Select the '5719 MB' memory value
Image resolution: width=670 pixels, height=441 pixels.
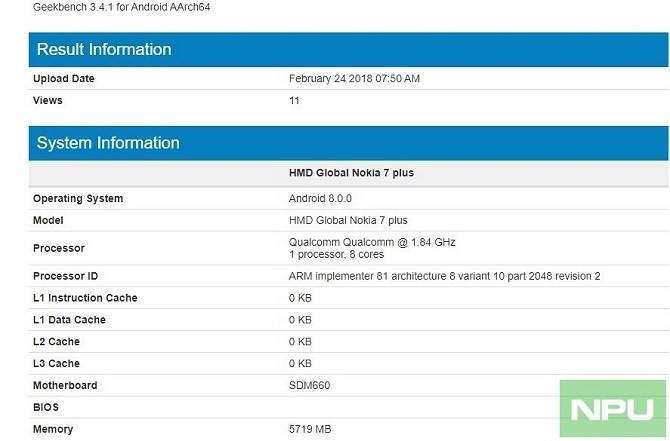(310, 429)
